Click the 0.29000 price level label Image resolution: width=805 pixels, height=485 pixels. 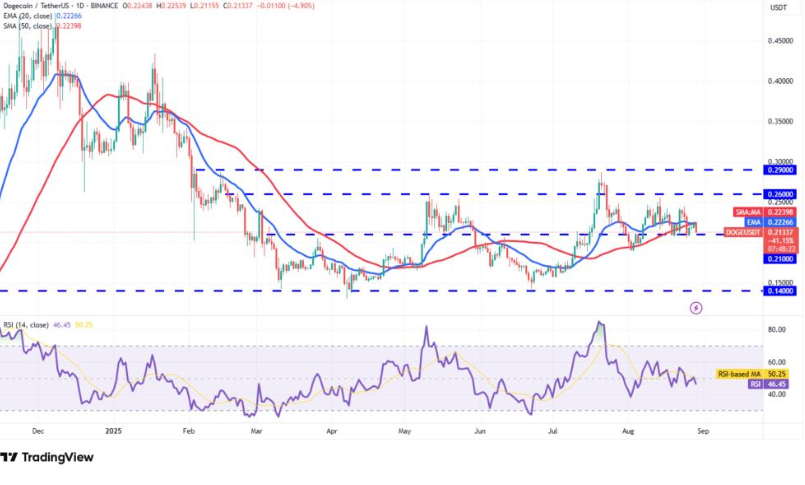[780, 170]
